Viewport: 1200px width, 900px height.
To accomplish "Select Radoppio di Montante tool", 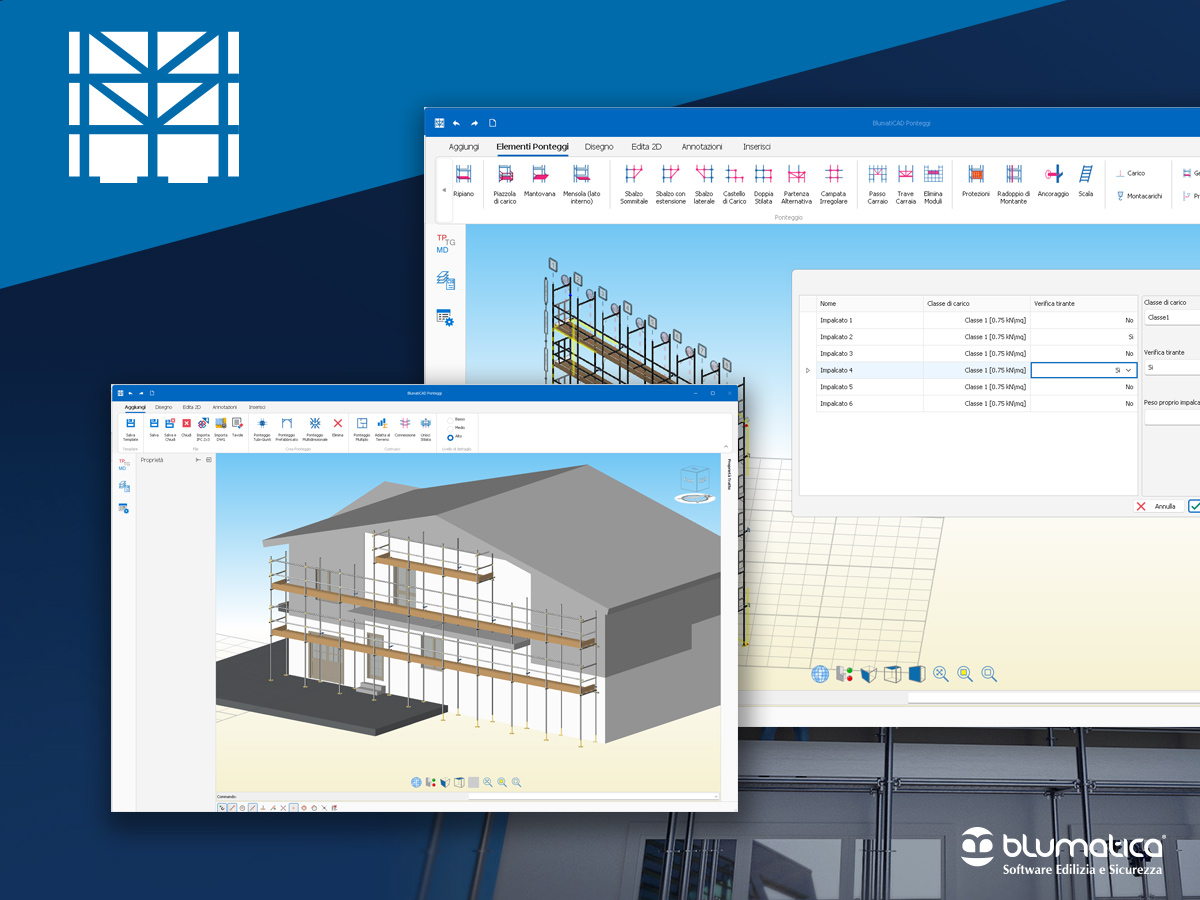I will pyautogui.click(x=1013, y=185).
